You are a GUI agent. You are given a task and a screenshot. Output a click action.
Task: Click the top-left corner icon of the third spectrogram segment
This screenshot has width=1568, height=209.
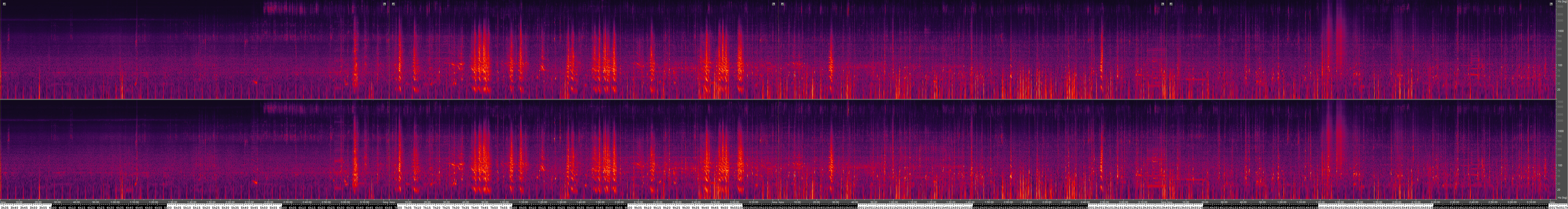click(783, 4)
